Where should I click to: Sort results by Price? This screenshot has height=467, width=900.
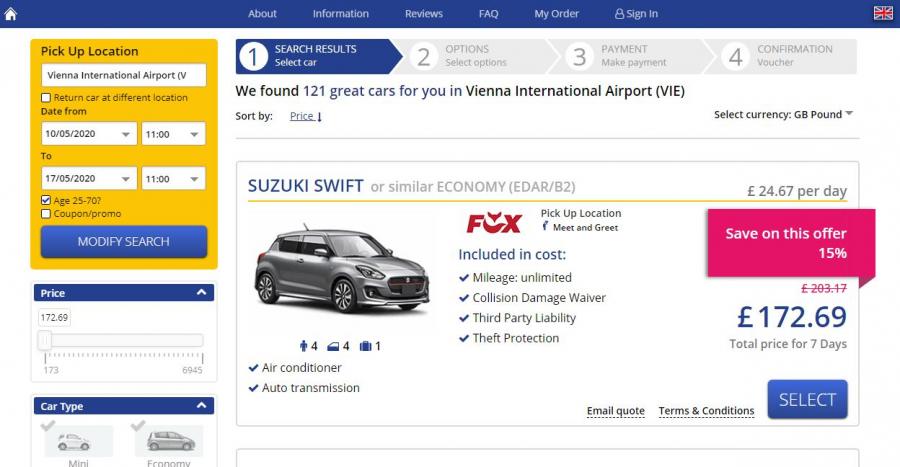coord(305,116)
